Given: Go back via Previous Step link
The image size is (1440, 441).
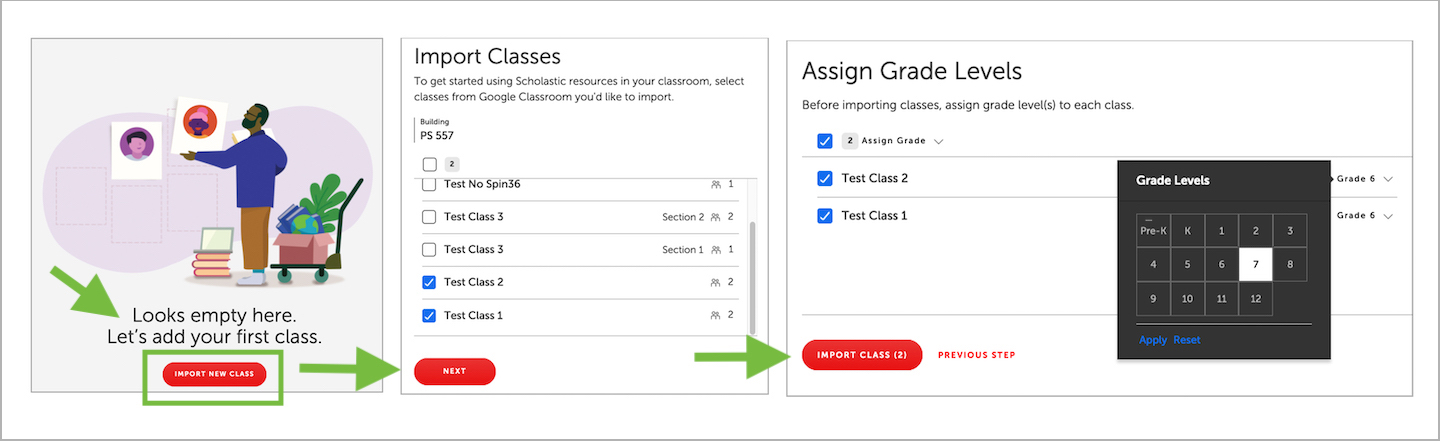Looking at the screenshot, I should (x=976, y=355).
